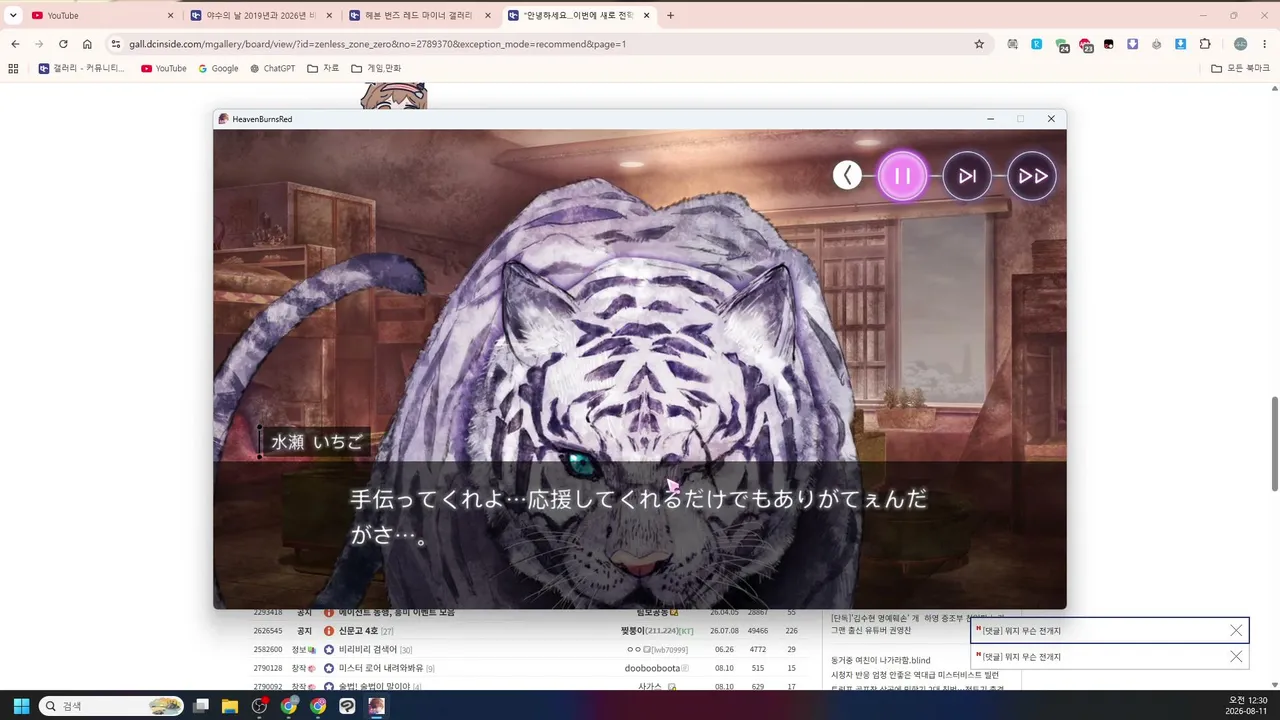
Task: Open the YouTube bookmark
Action: click(164, 68)
